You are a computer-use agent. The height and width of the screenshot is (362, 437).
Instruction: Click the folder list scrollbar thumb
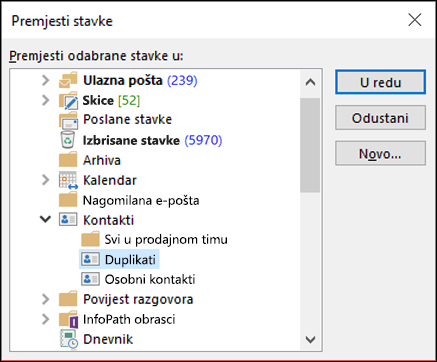(310, 145)
